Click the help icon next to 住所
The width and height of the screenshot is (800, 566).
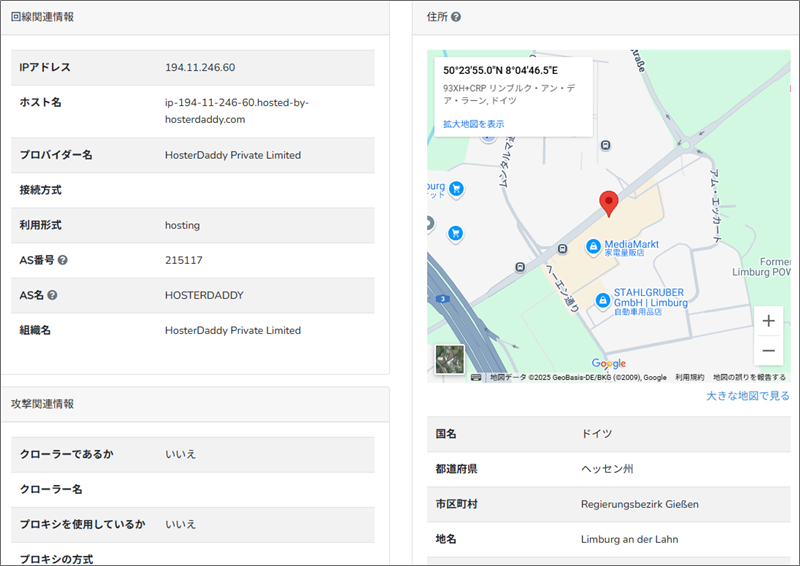click(456, 17)
